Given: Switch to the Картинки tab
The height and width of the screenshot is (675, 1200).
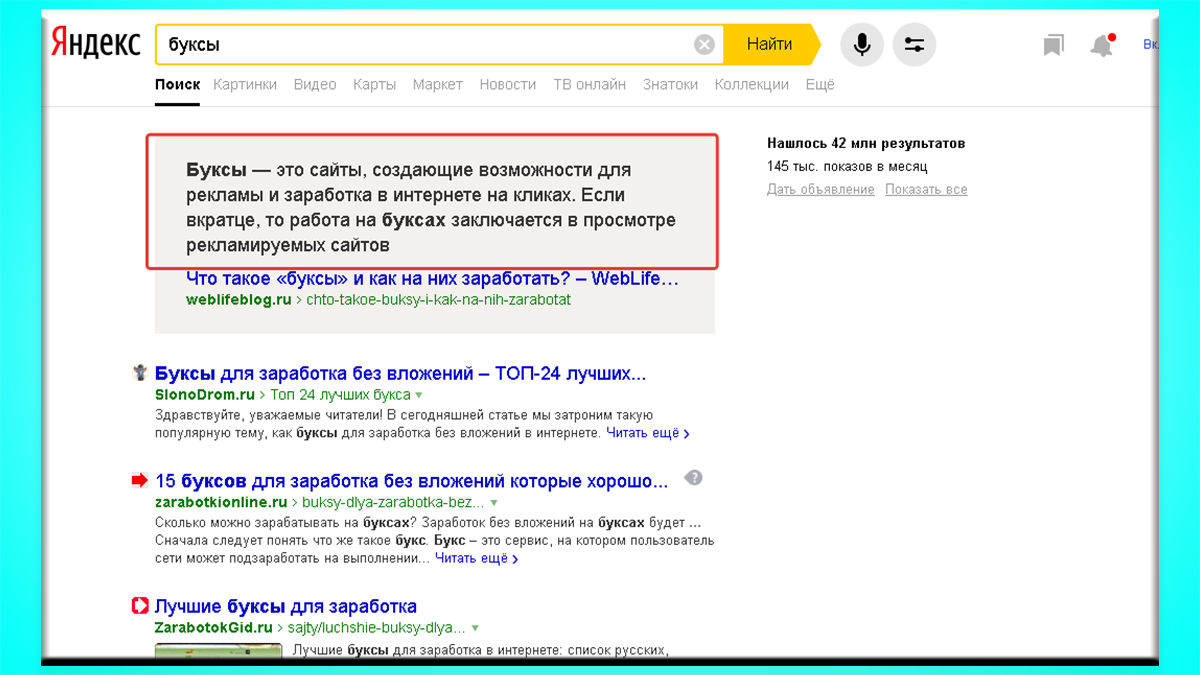Looking at the screenshot, I should coord(245,85).
